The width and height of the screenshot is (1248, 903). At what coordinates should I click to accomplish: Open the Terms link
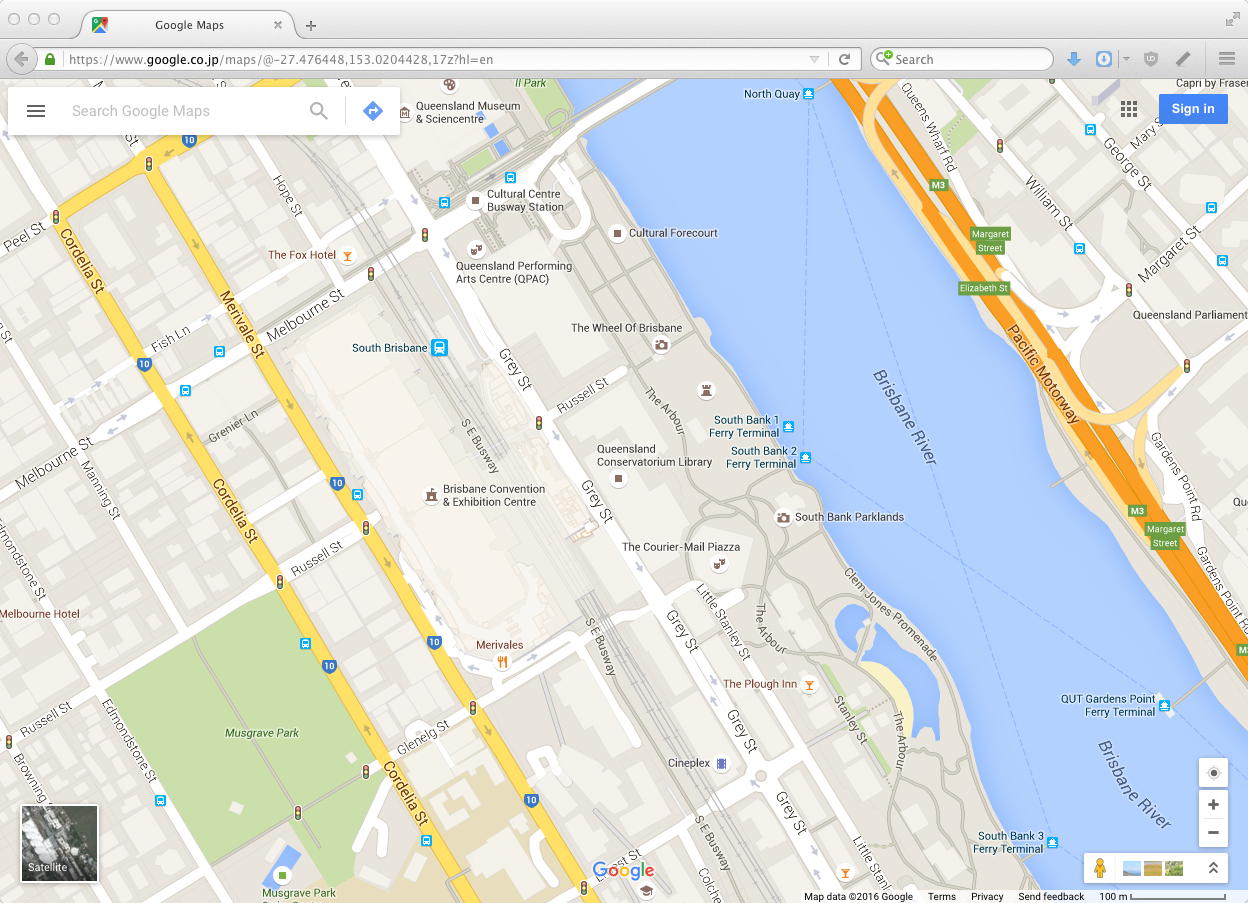click(942, 896)
